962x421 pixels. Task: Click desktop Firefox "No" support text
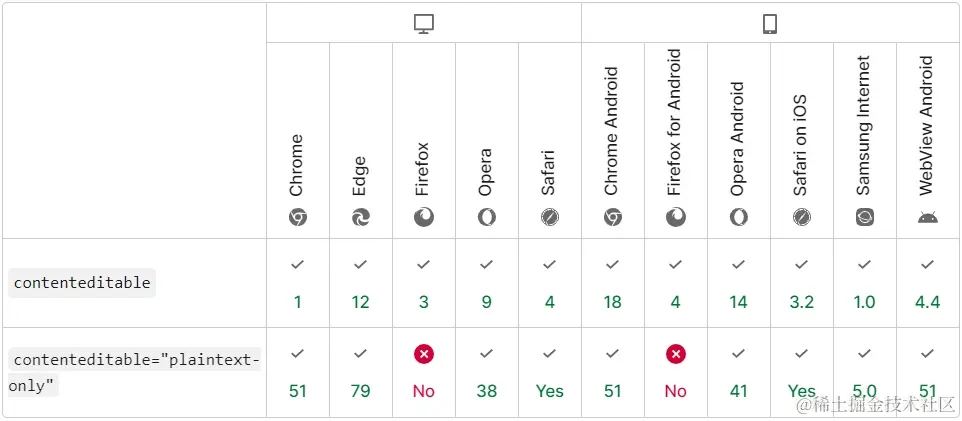point(424,391)
